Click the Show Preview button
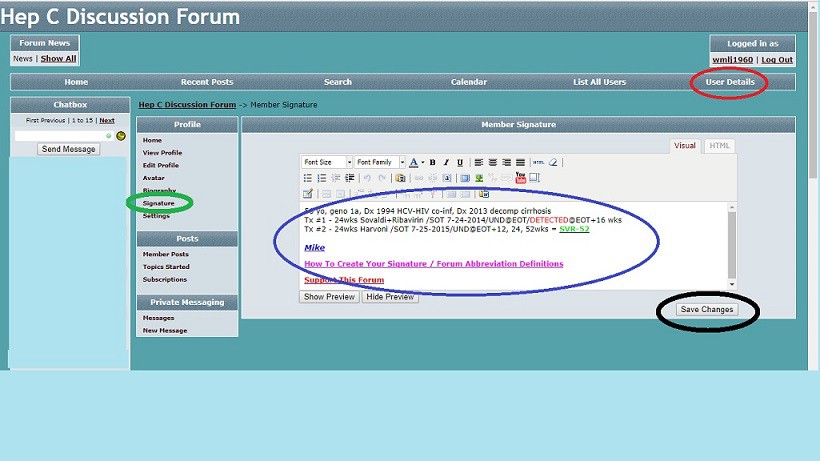This screenshot has height=461, width=820. click(x=327, y=297)
